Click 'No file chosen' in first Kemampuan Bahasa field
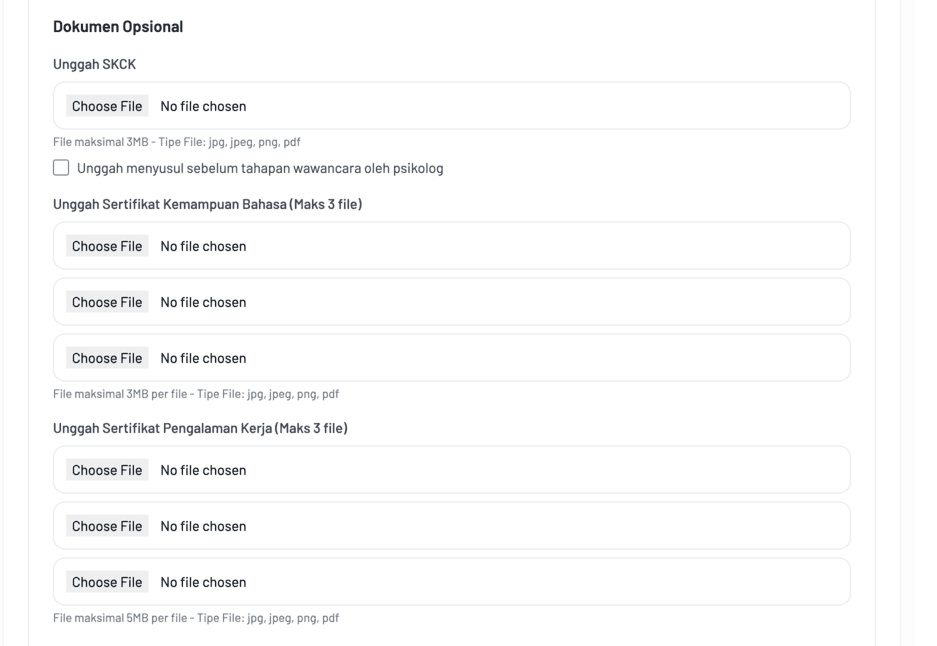The height and width of the screenshot is (646, 937). coord(203,246)
